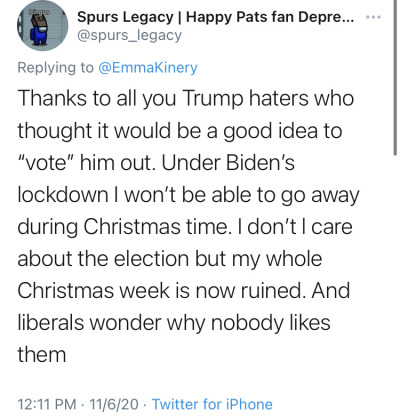Tap the 'Replying to' label
The width and height of the screenshot is (400, 419).
(x=56, y=68)
